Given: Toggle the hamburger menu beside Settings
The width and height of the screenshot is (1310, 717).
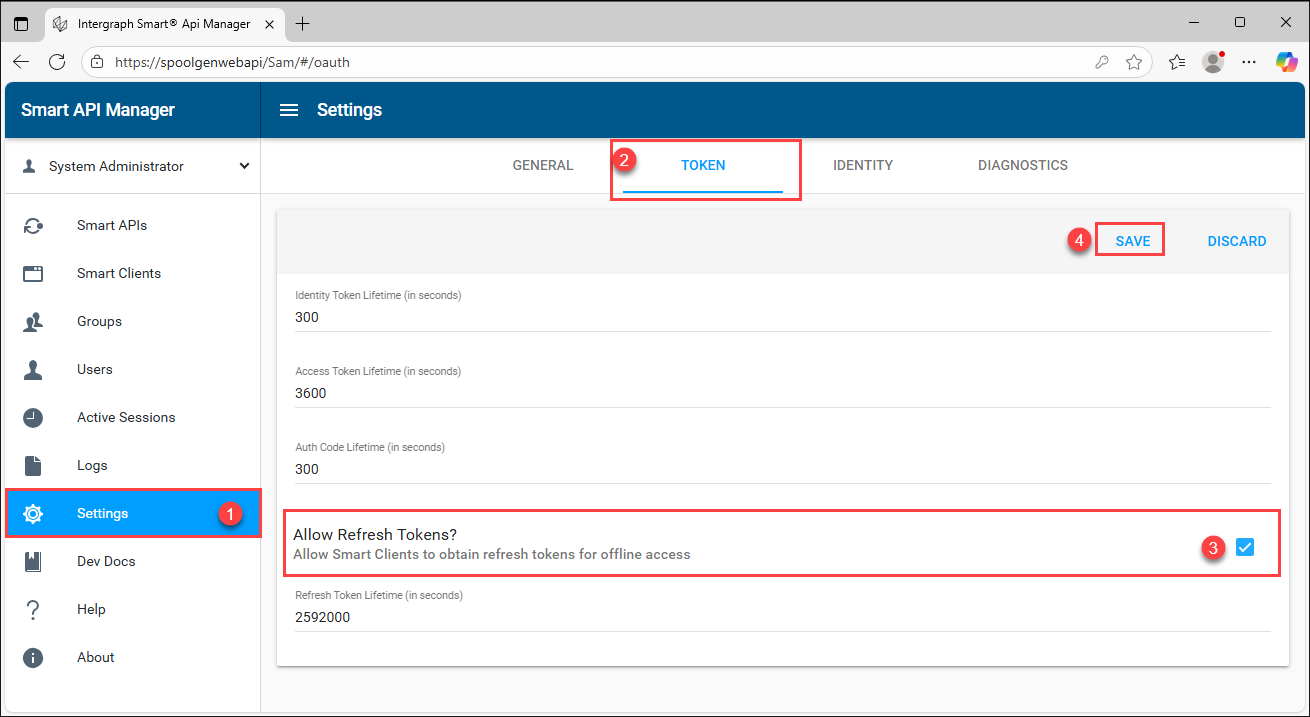Looking at the screenshot, I should [289, 110].
